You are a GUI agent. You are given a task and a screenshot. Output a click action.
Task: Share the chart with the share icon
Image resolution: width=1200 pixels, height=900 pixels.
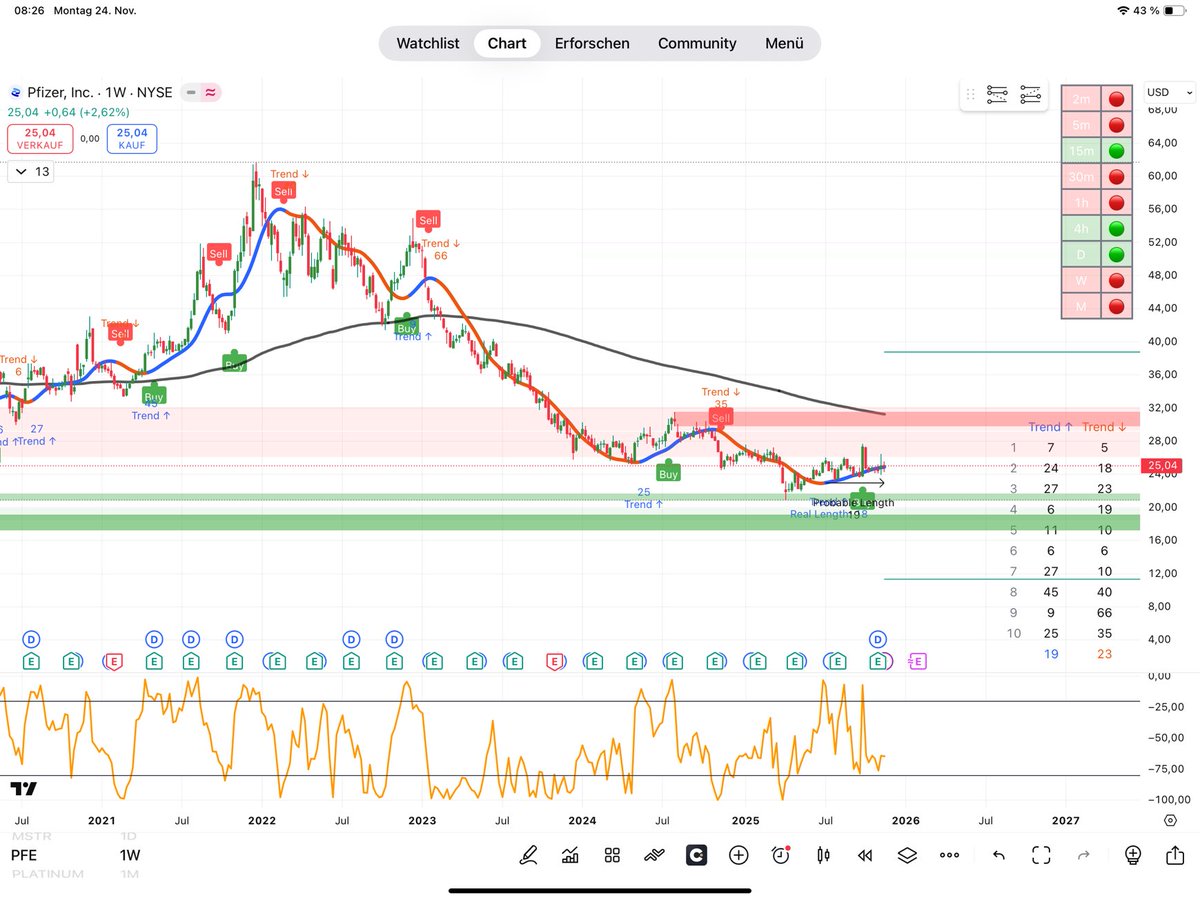1174,855
